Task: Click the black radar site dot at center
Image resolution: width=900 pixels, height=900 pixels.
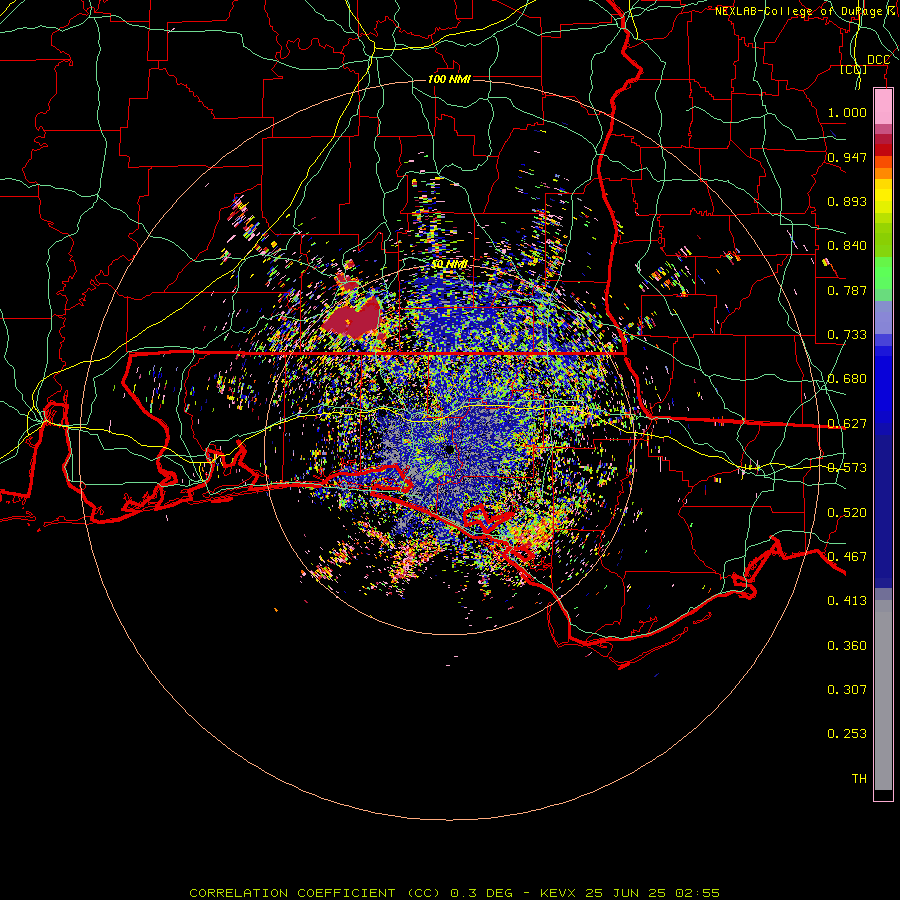Action: click(x=450, y=449)
